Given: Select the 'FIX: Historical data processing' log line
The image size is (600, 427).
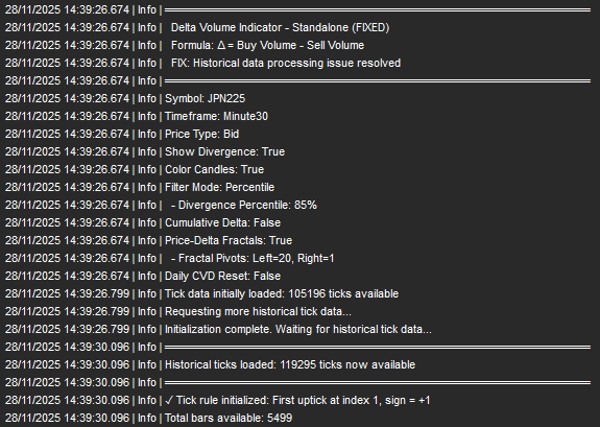Looking at the screenshot, I should (285, 62).
